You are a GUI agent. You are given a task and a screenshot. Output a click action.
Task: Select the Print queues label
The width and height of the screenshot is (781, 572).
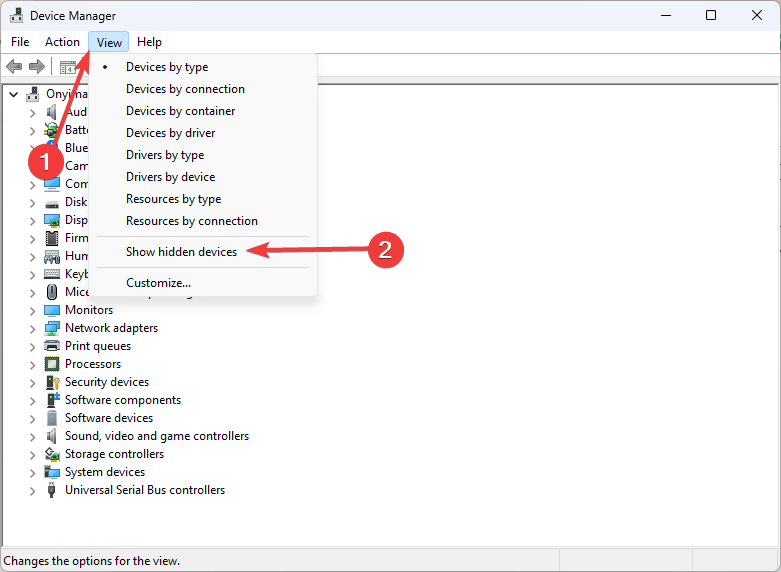tap(98, 346)
